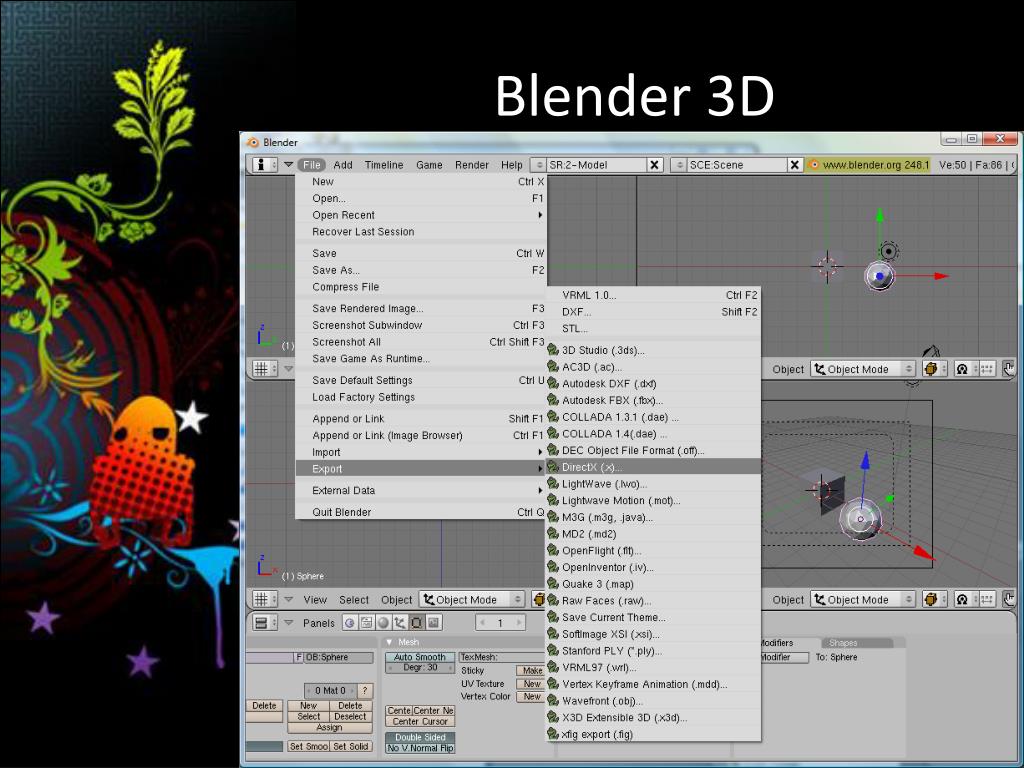Adjust the frame number field showing 1
Viewport: 1024px width, 768px height.
coord(500,622)
